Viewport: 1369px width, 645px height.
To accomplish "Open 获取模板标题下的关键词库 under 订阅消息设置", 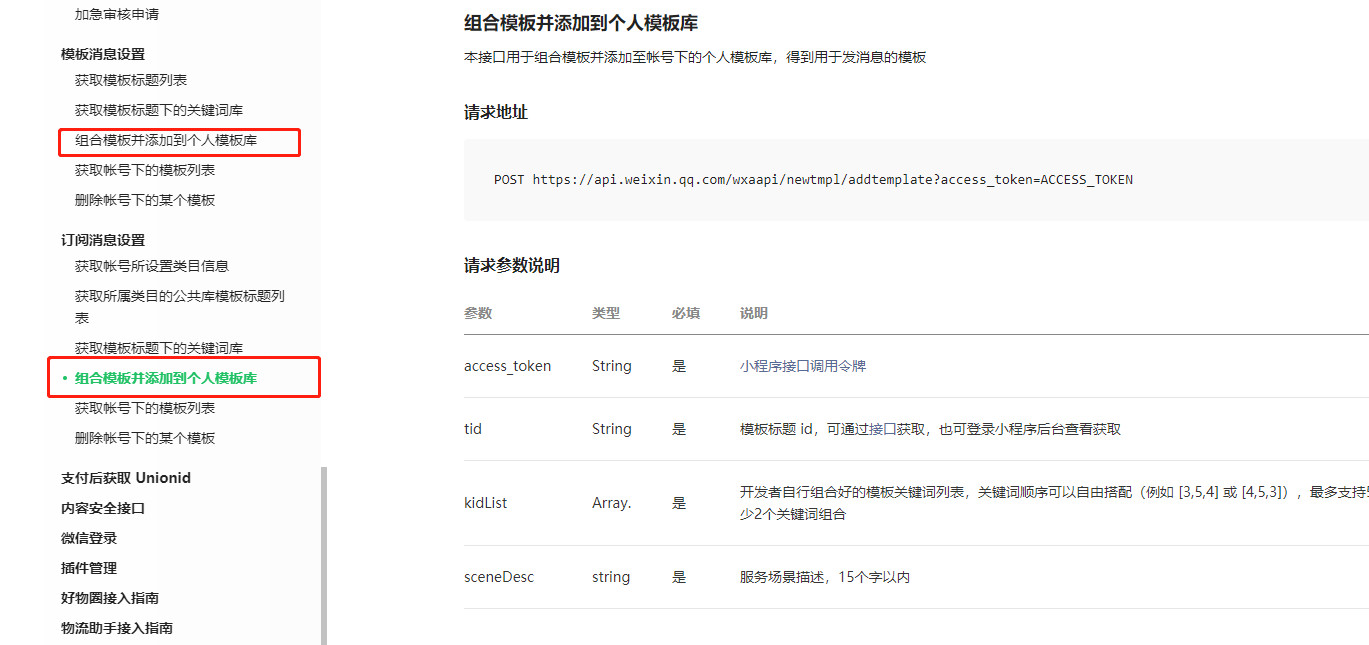I will 159,348.
